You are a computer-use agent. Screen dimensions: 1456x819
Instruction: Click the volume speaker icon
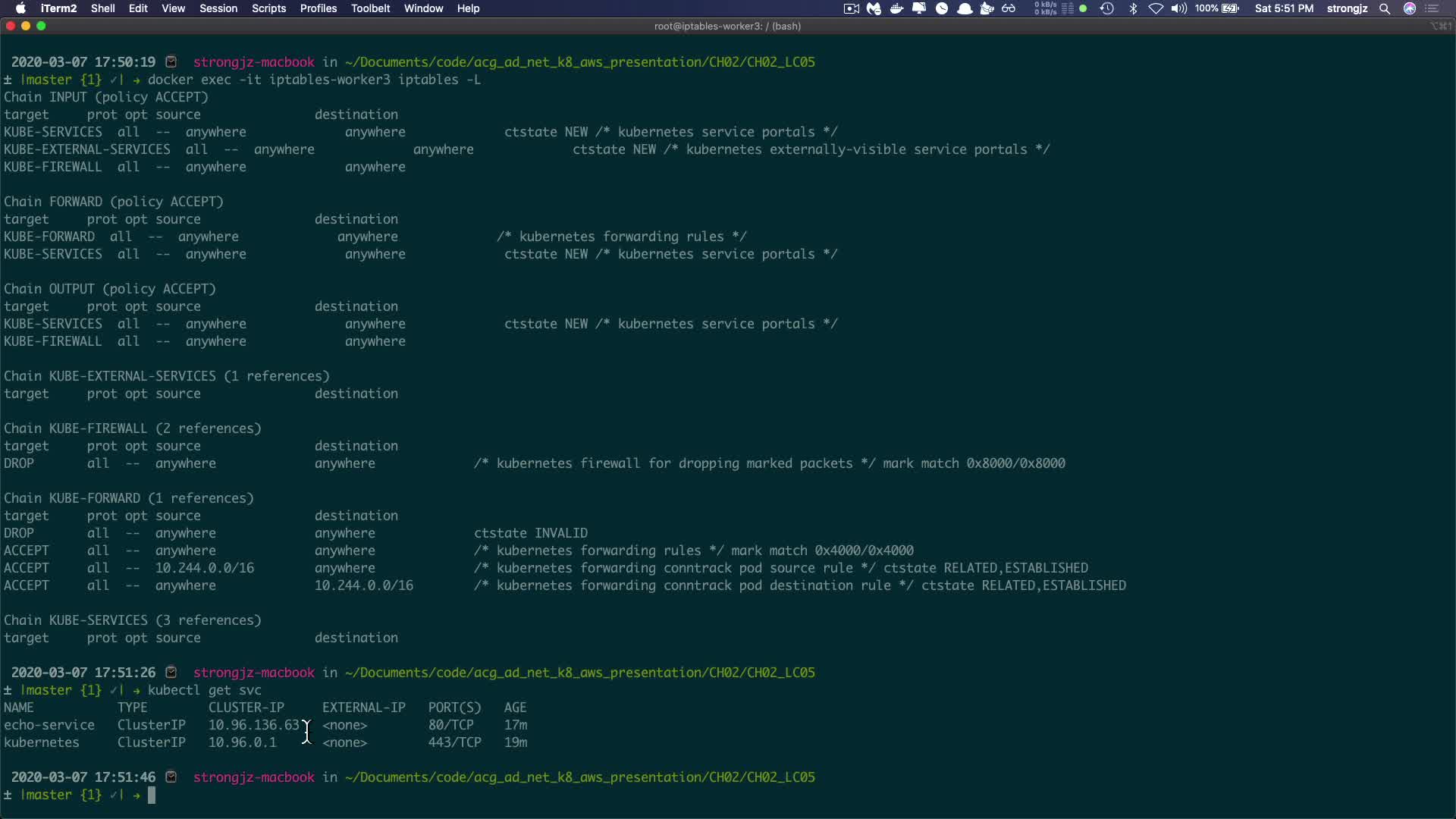[x=1178, y=8]
